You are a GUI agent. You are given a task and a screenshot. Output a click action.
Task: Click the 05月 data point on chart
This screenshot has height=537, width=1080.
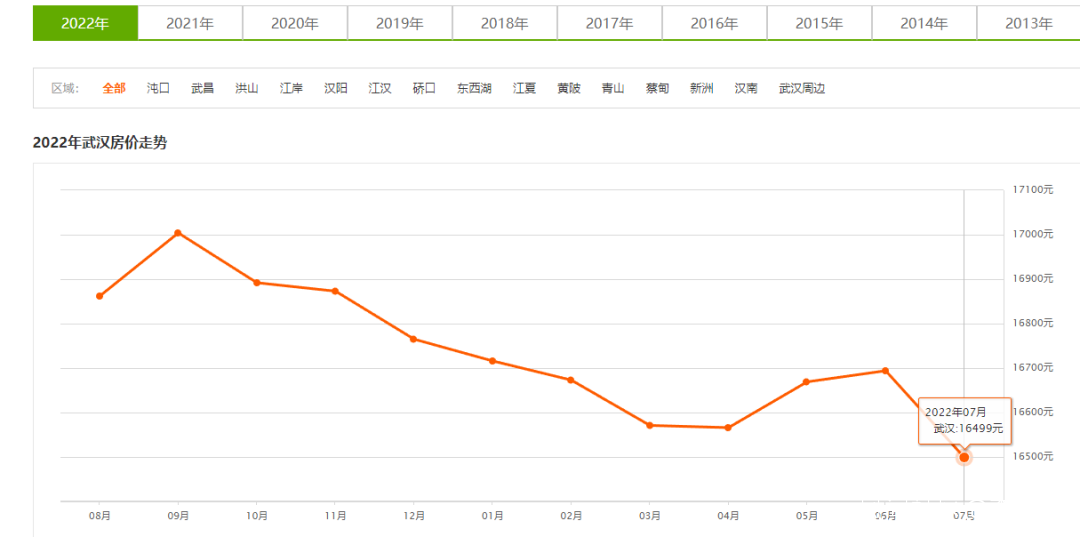807,382
